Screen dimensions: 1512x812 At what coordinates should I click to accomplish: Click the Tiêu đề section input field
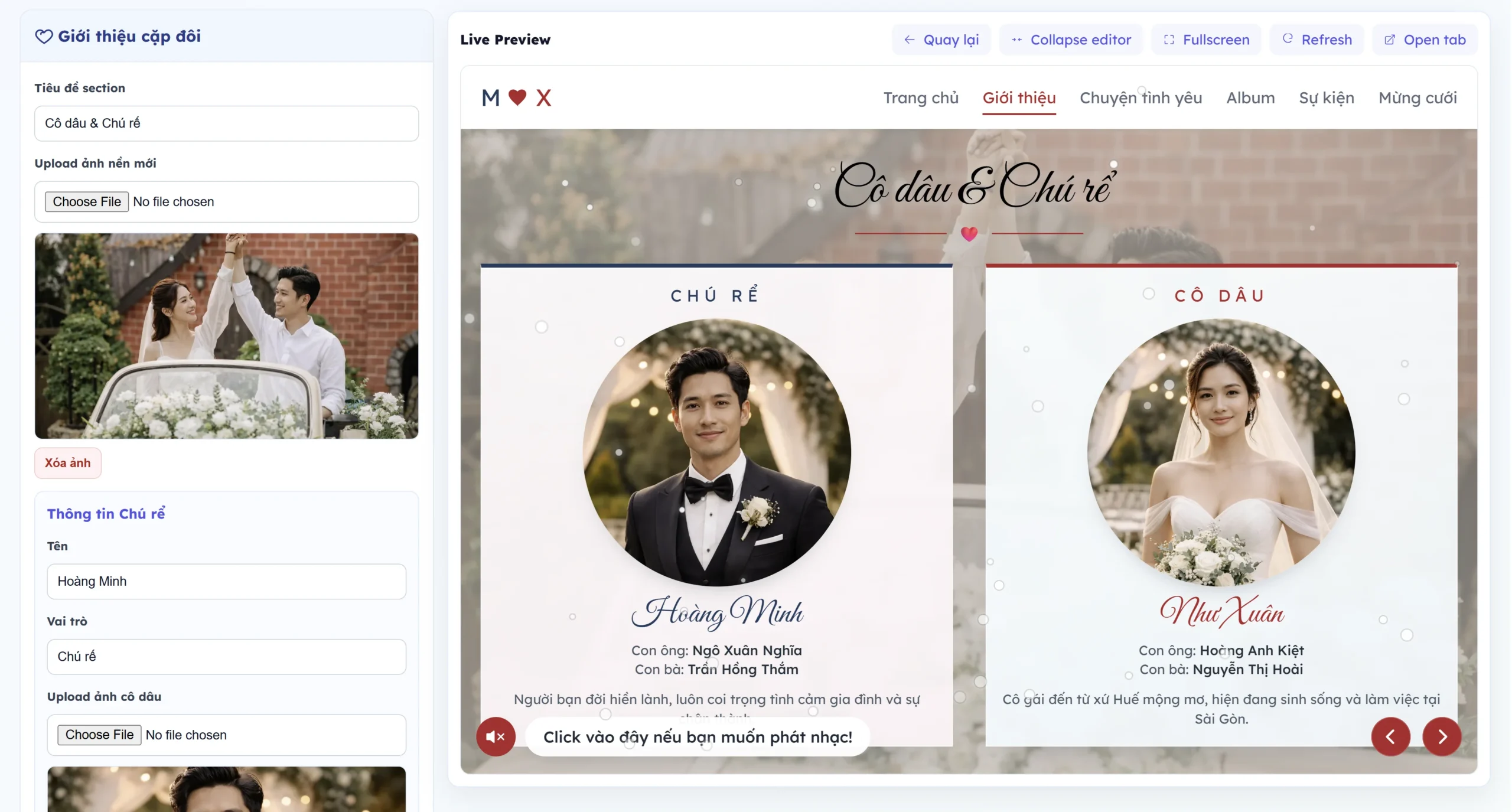226,123
